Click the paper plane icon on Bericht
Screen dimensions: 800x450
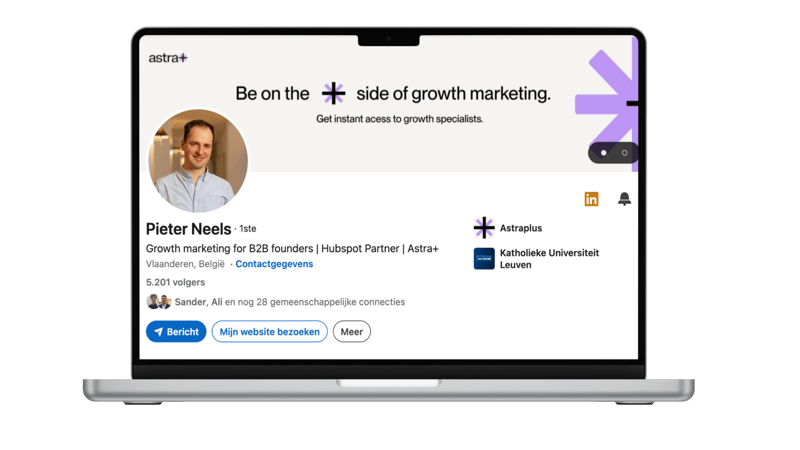point(158,332)
